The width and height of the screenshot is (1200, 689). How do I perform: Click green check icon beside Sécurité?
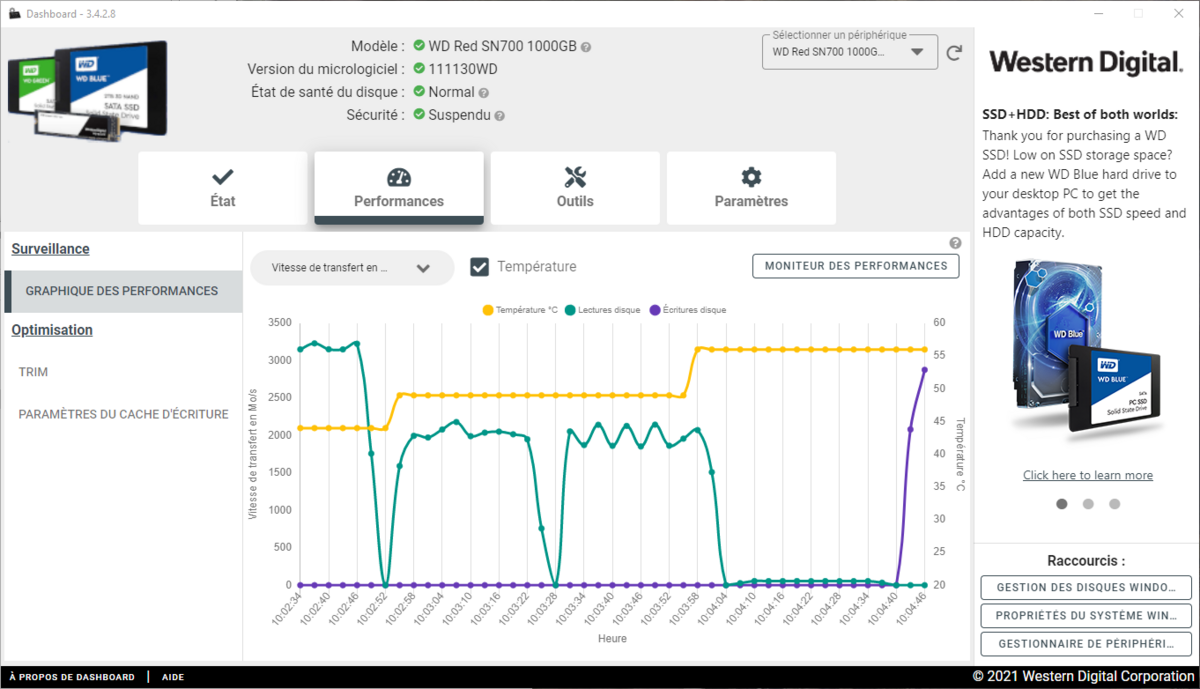[x=419, y=115]
